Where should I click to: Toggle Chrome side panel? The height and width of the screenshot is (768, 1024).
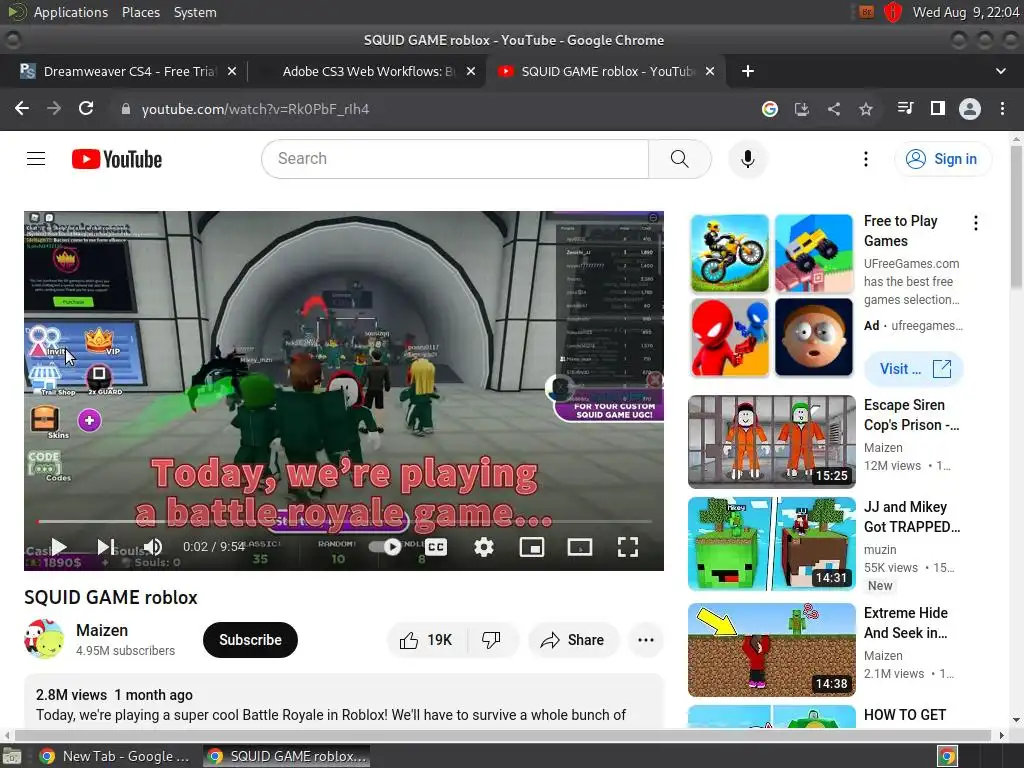938,108
